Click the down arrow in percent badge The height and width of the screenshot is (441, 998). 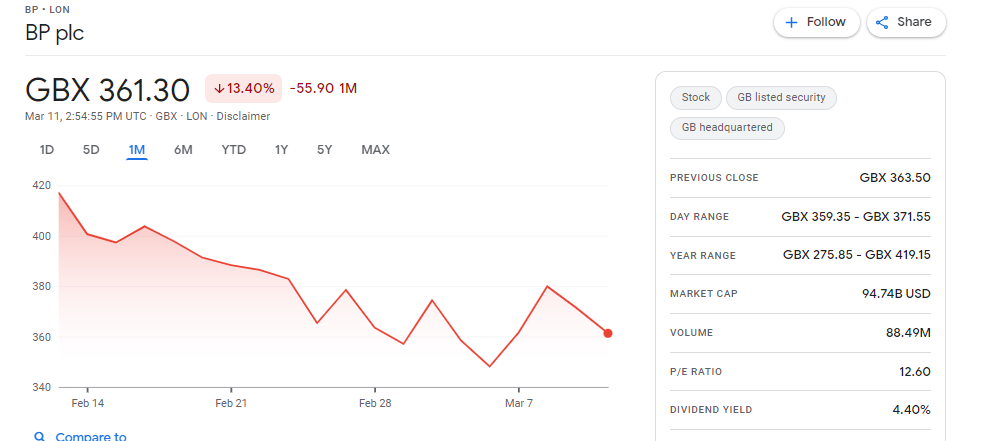[x=219, y=88]
